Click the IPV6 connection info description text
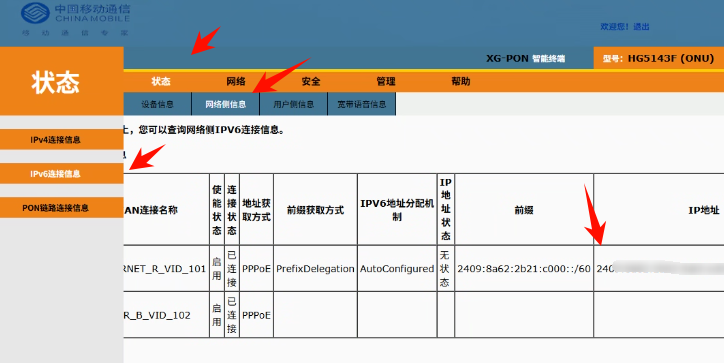Viewport: 724px width, 363px height. [x=204, y=130]
